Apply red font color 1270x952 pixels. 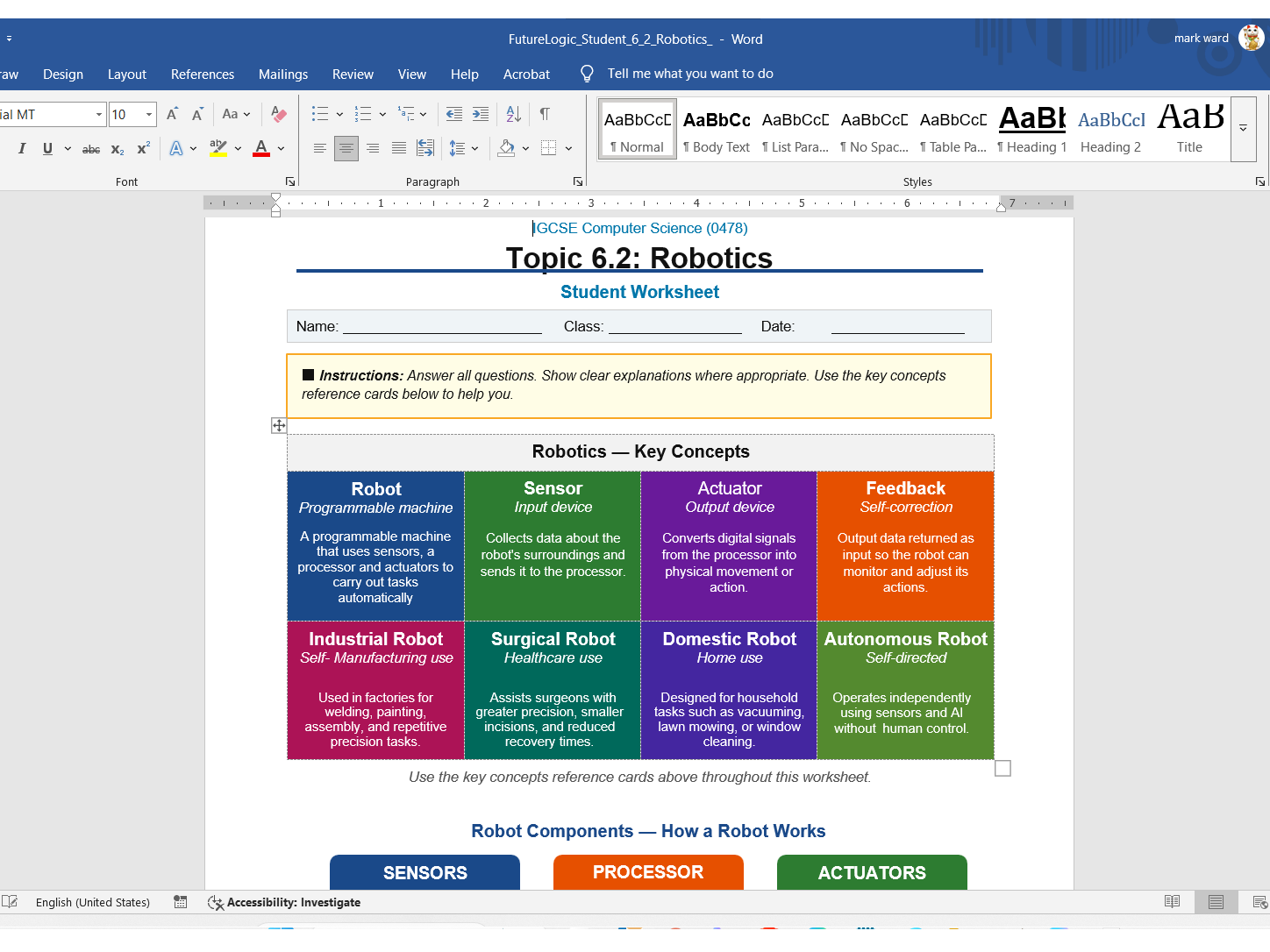coord(261,148)
